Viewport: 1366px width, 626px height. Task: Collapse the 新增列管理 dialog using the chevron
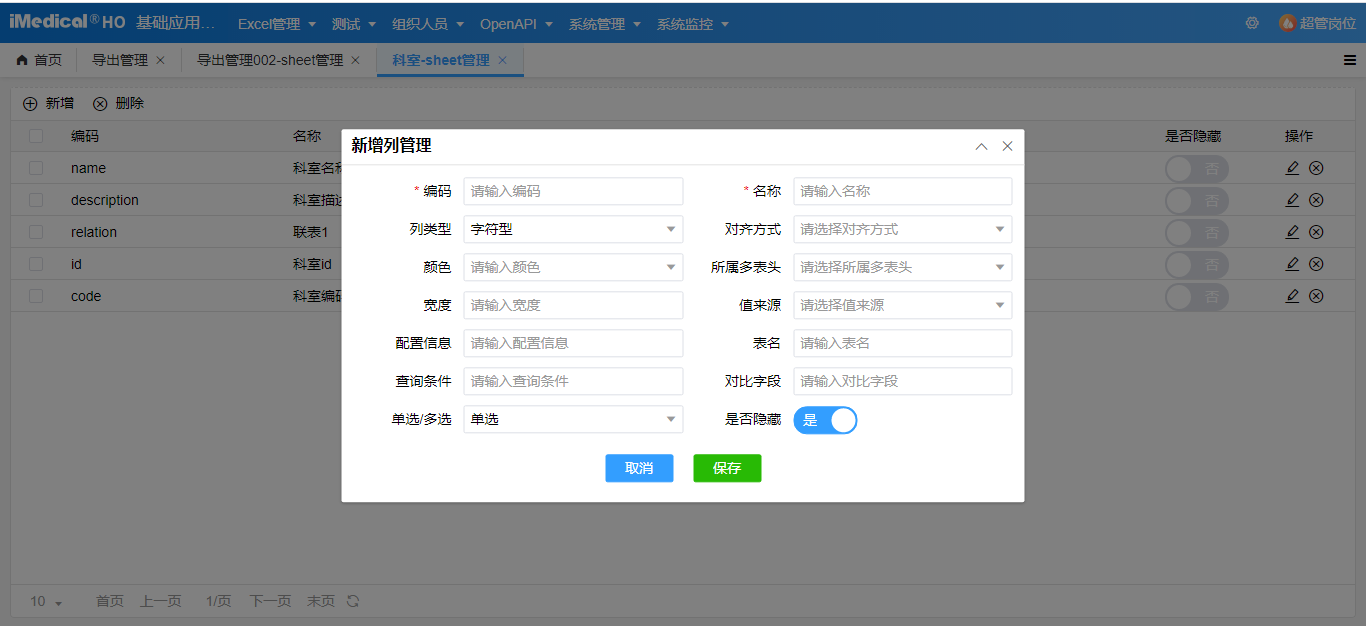(x=981, y=146)
